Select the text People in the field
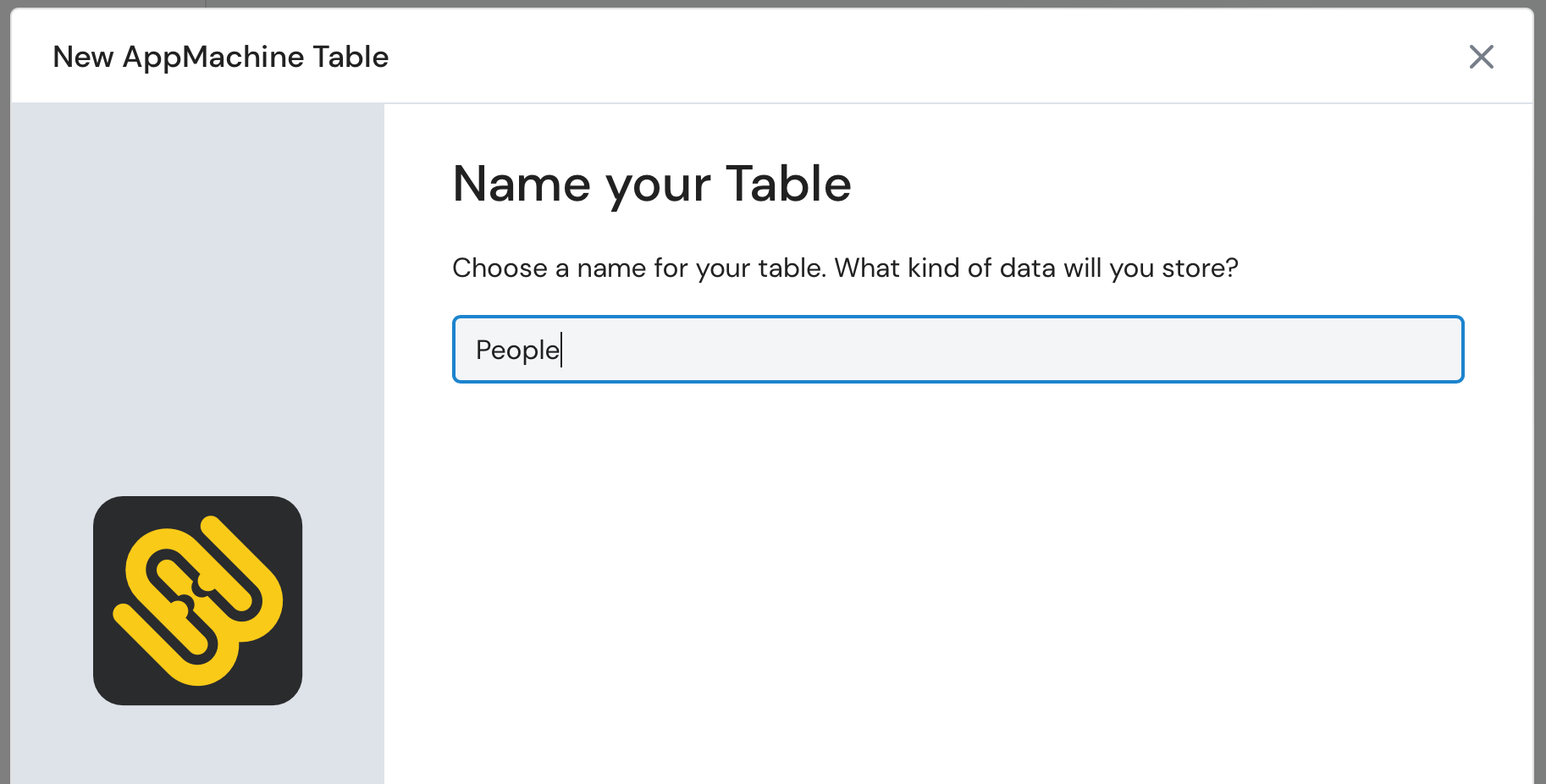 (x=516, y=350)
